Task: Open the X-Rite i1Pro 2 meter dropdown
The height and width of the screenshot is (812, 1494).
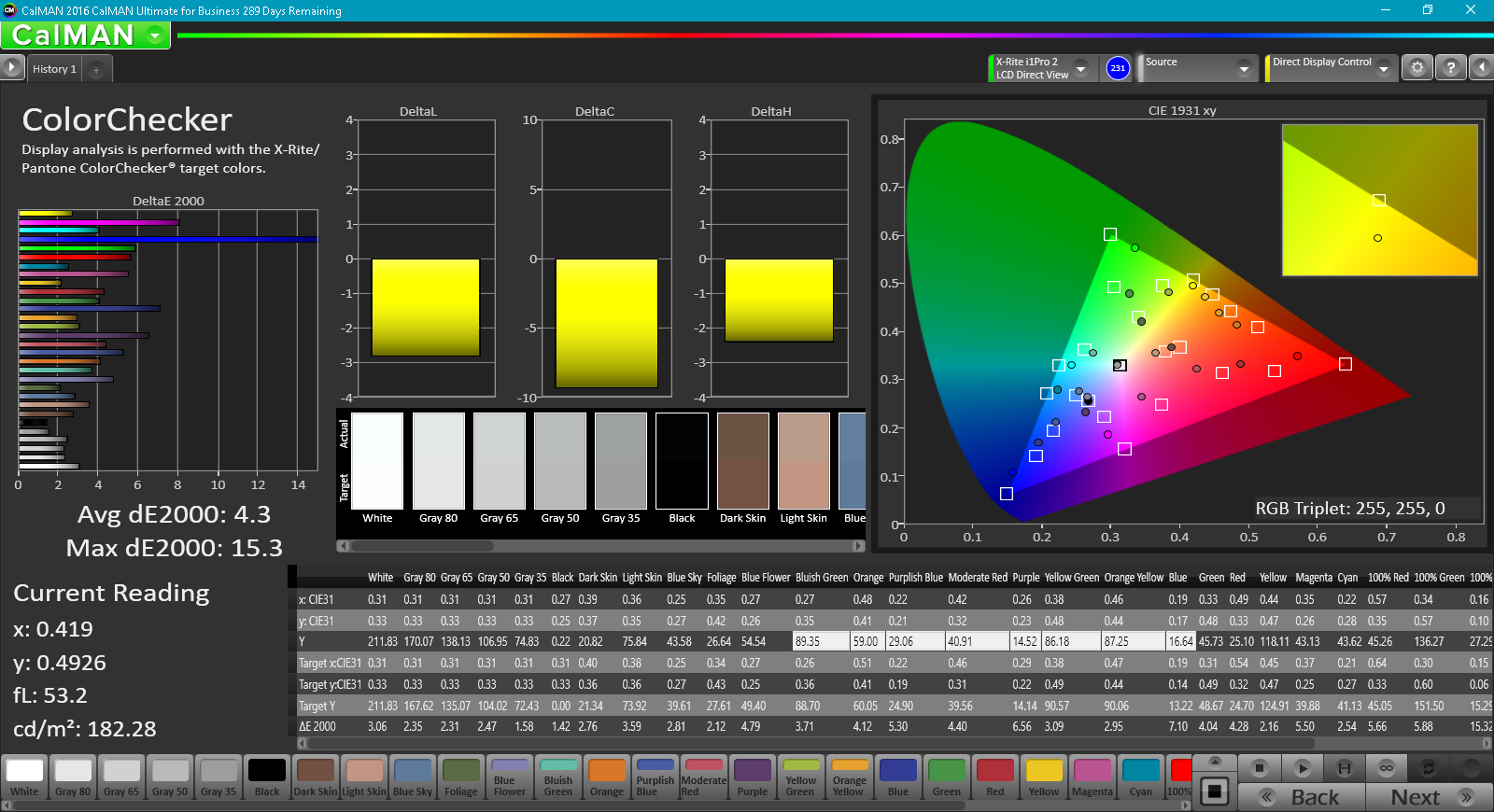Action: click(x=1080, y=68)
